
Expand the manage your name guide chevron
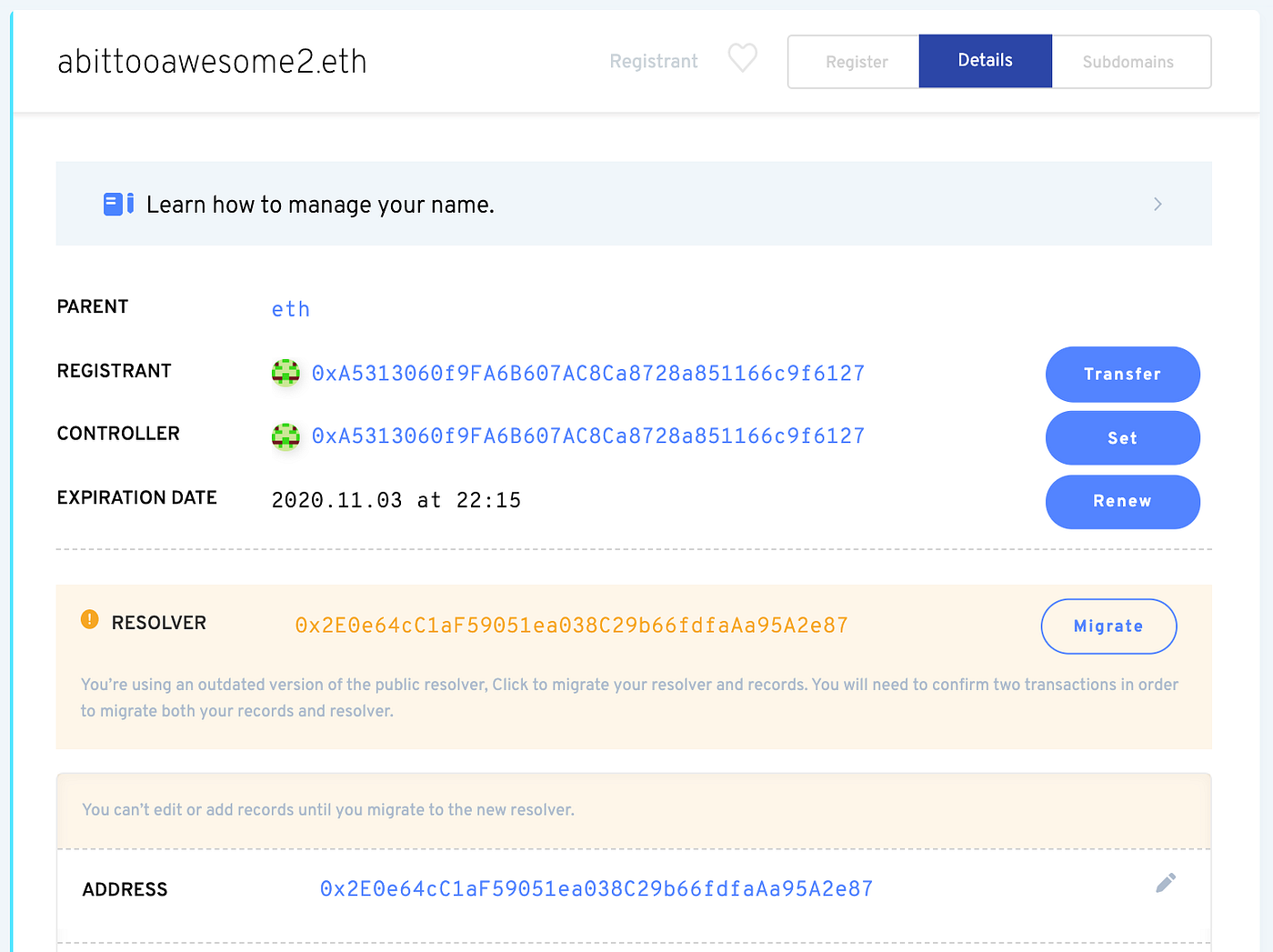pyautogui.click(x=1158, y=204)
